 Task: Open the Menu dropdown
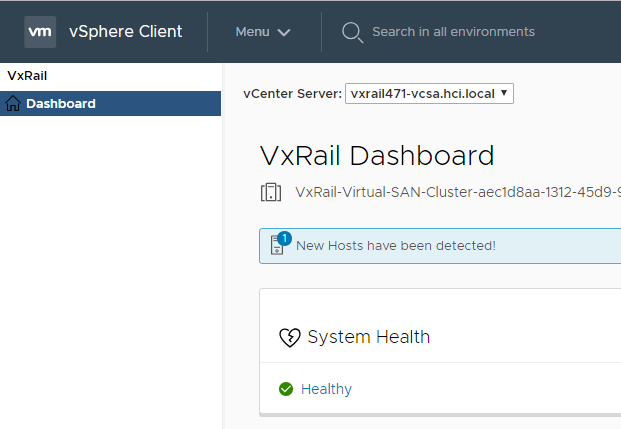tap(263, 32)
